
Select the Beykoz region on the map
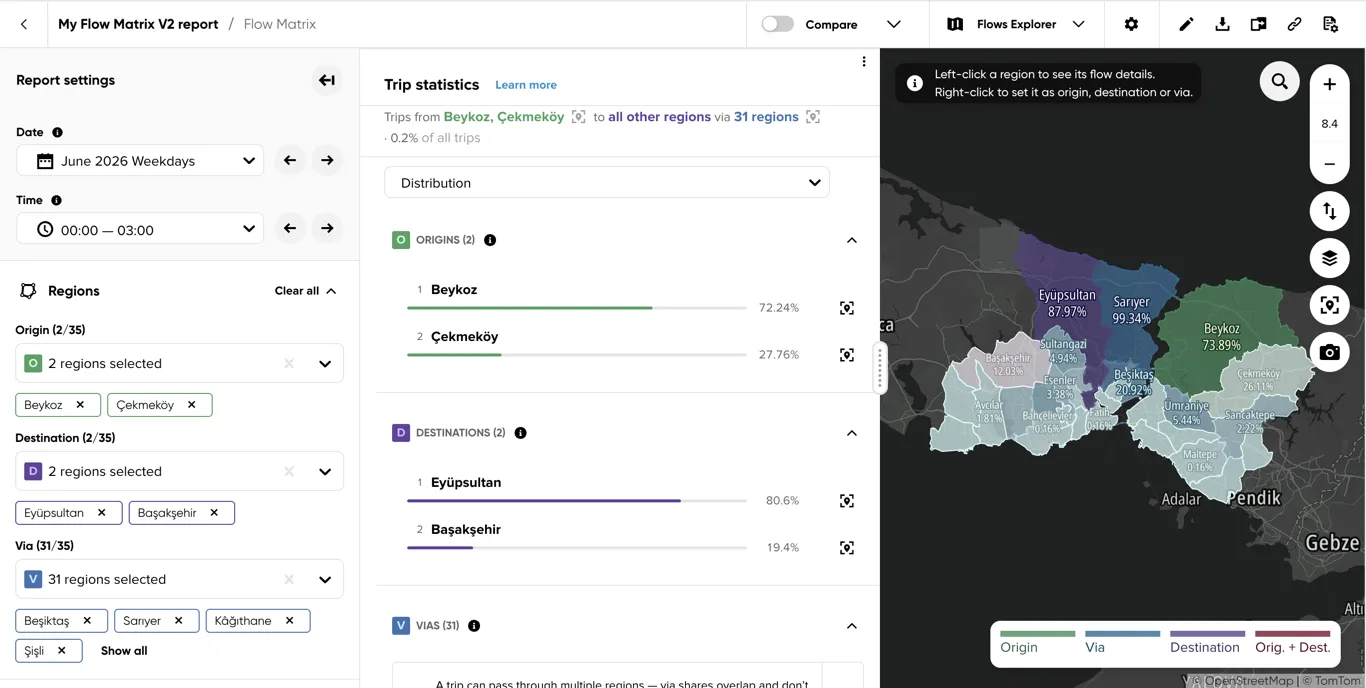click(1221, 335)
